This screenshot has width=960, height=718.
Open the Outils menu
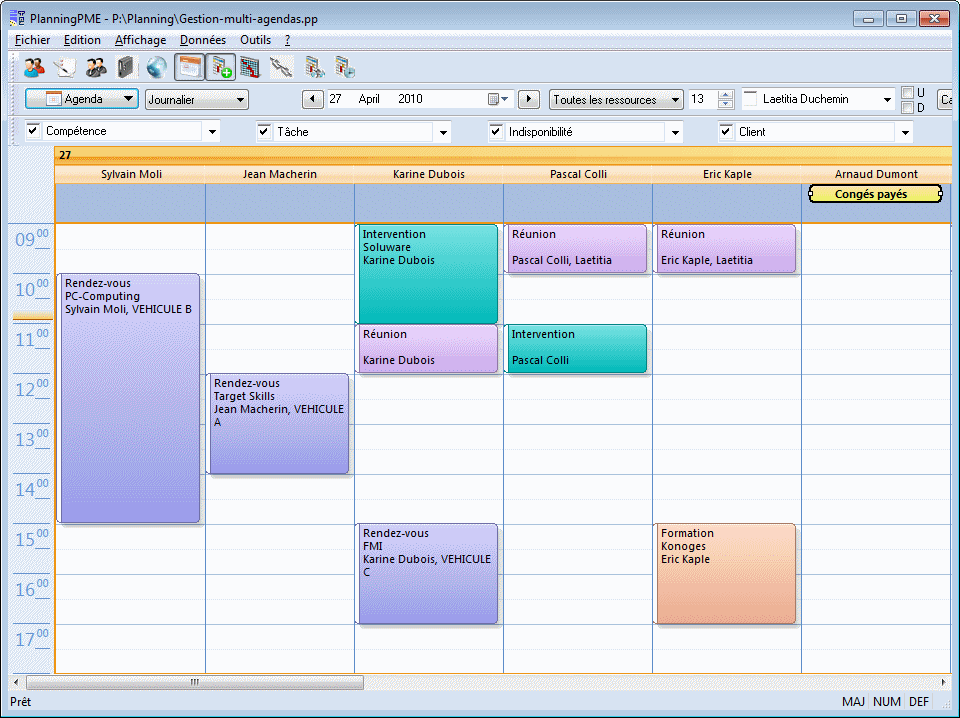tap(255, 40)
